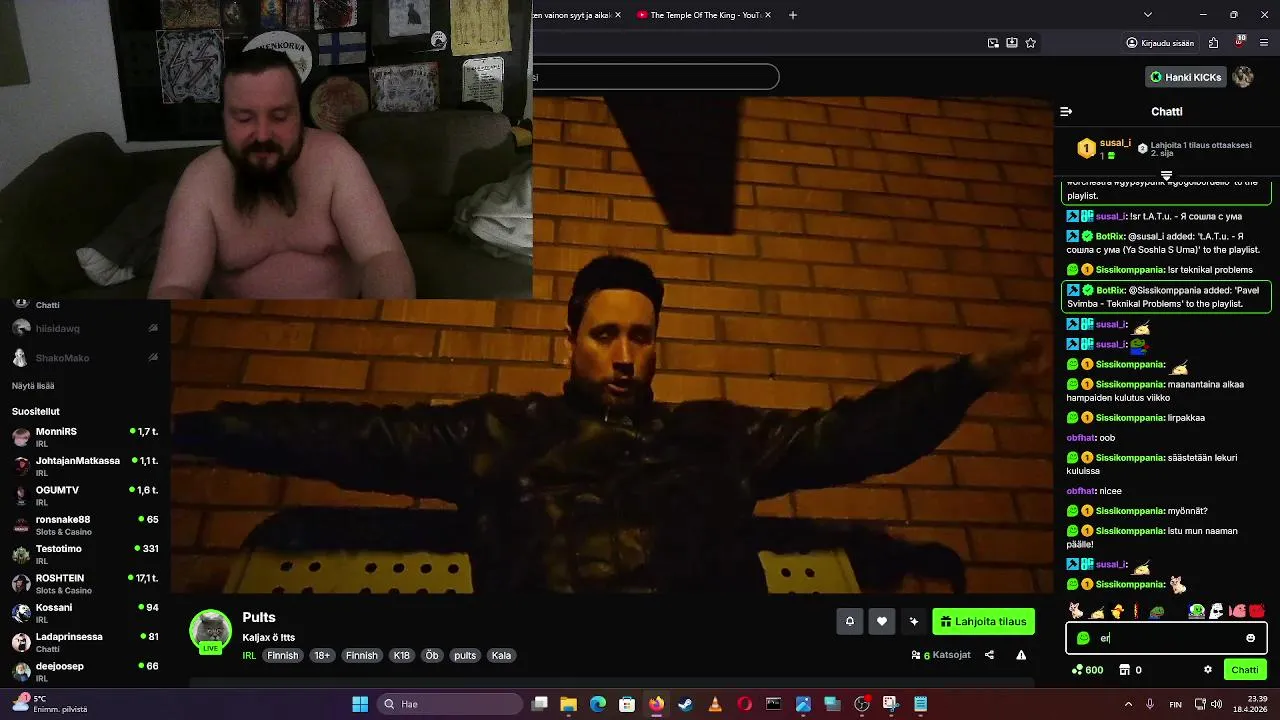Select the Finnish language tag after IRL

[282, 656]
